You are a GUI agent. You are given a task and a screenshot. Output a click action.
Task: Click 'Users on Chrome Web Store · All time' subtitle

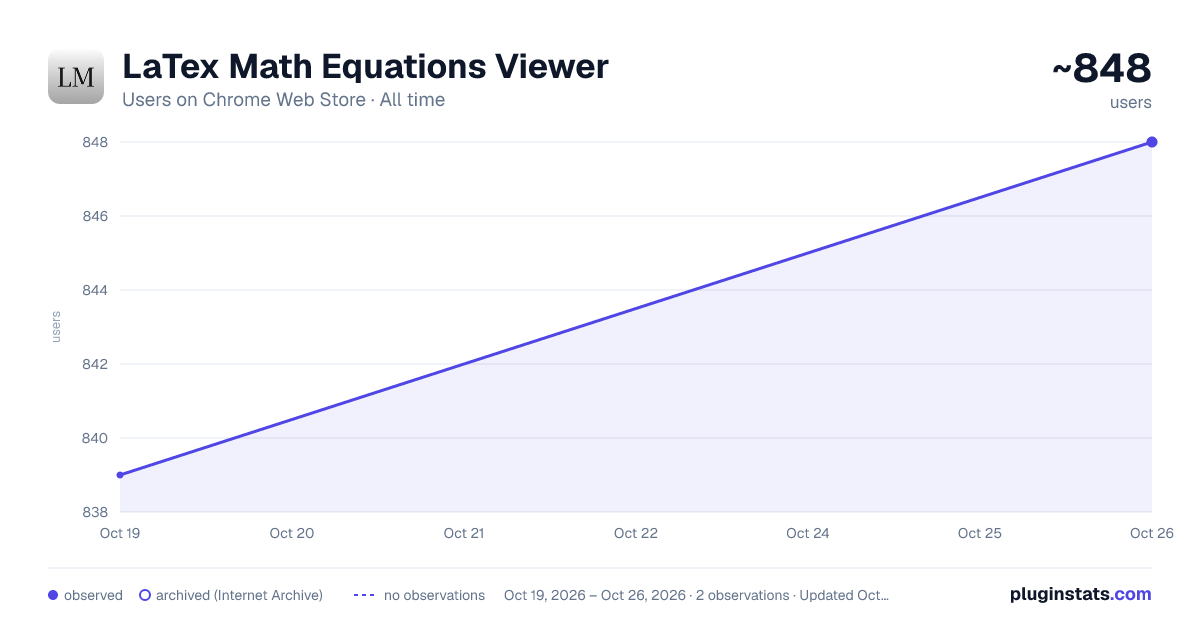(283, 100)
